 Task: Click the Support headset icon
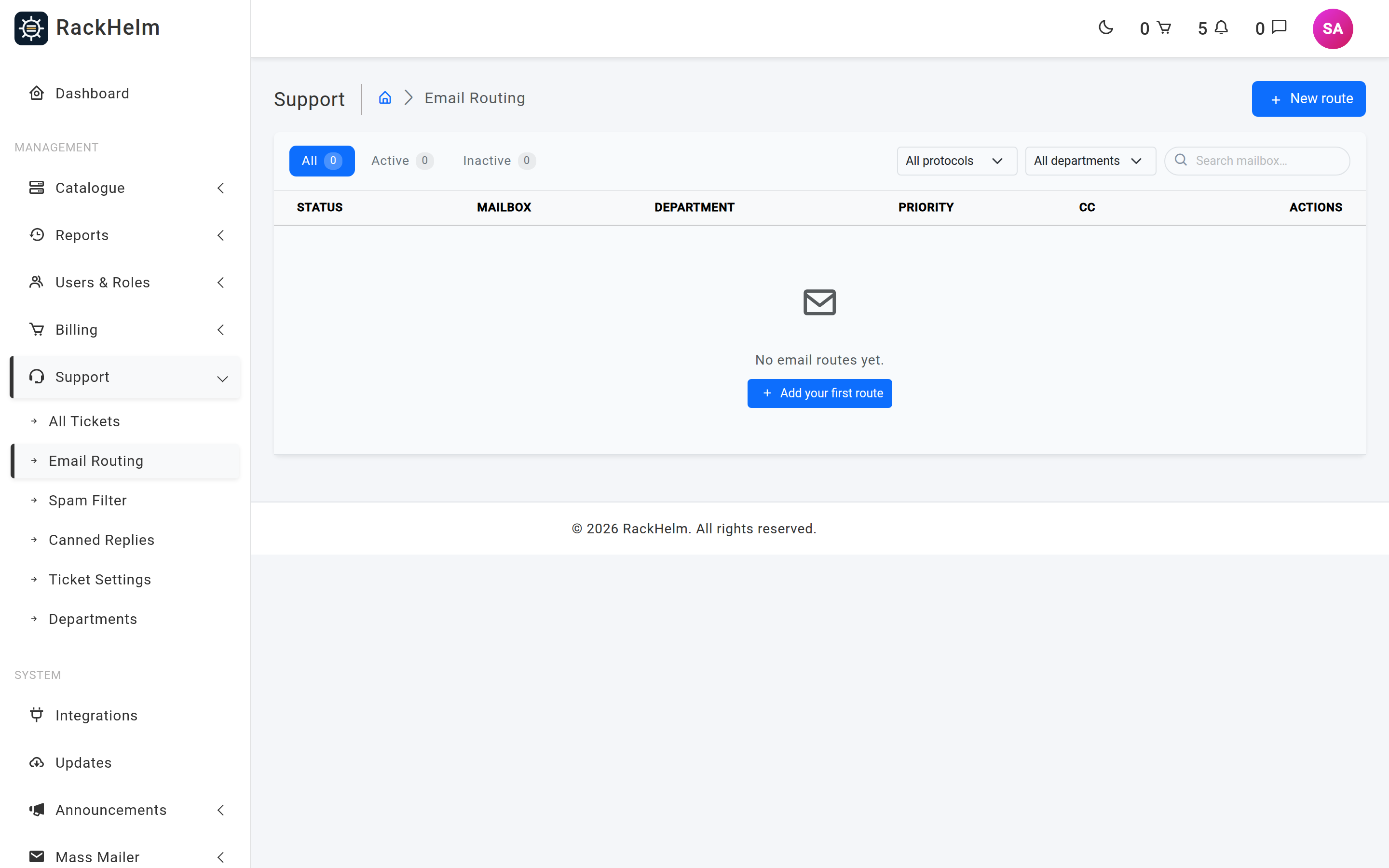coord(37,377)
